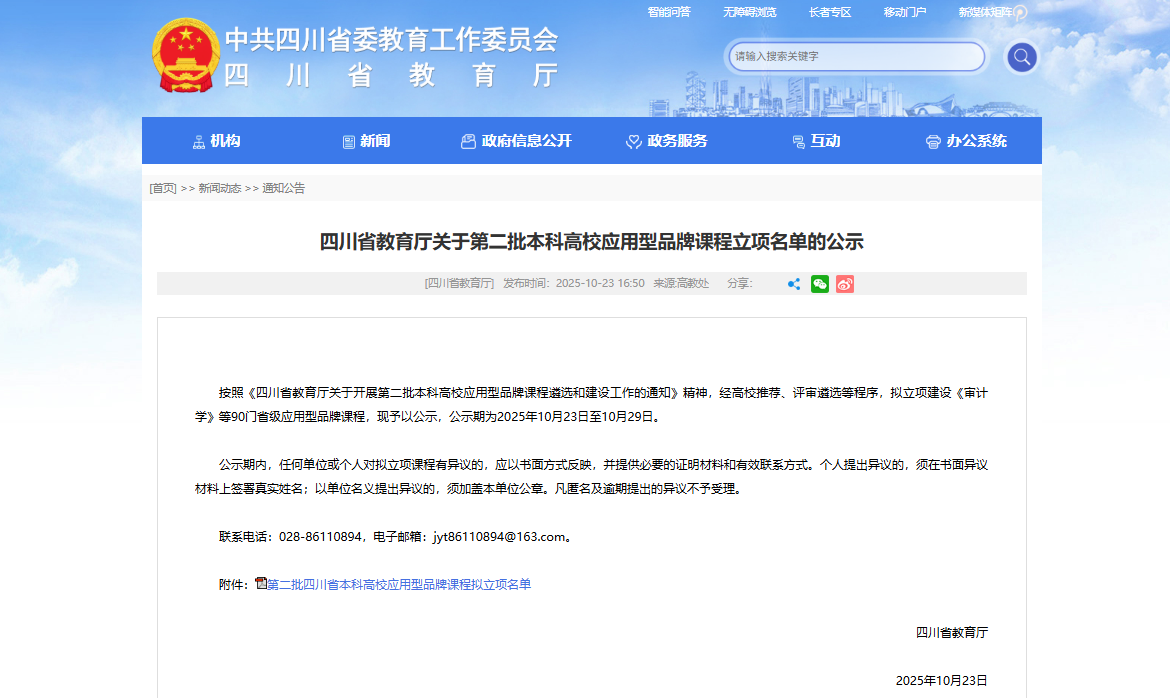Click the document icon beside the attachment
The height and width of the screenshot is (698, 1170).
coord(261,582)
